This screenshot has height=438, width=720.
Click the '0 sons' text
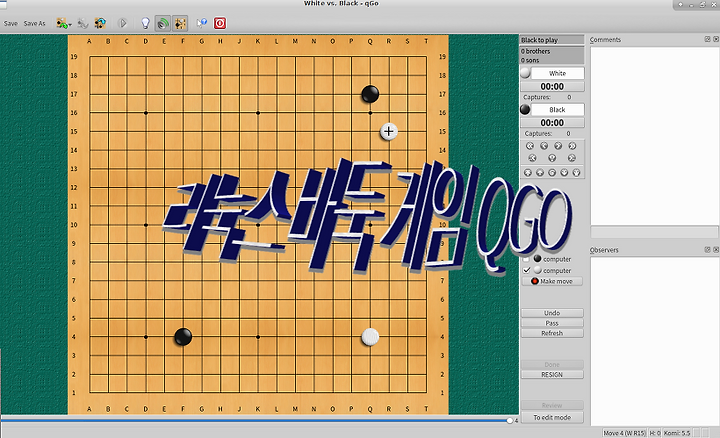pyautogui.click(x=530, y=60)
